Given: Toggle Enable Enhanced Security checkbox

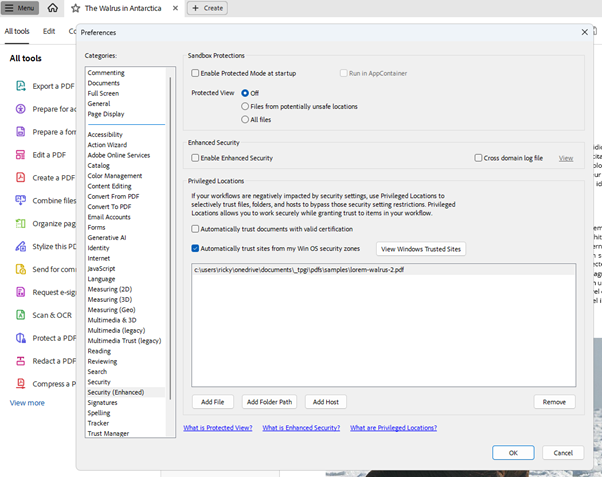Looking at the screenshot, I should [x=195, y=158].
